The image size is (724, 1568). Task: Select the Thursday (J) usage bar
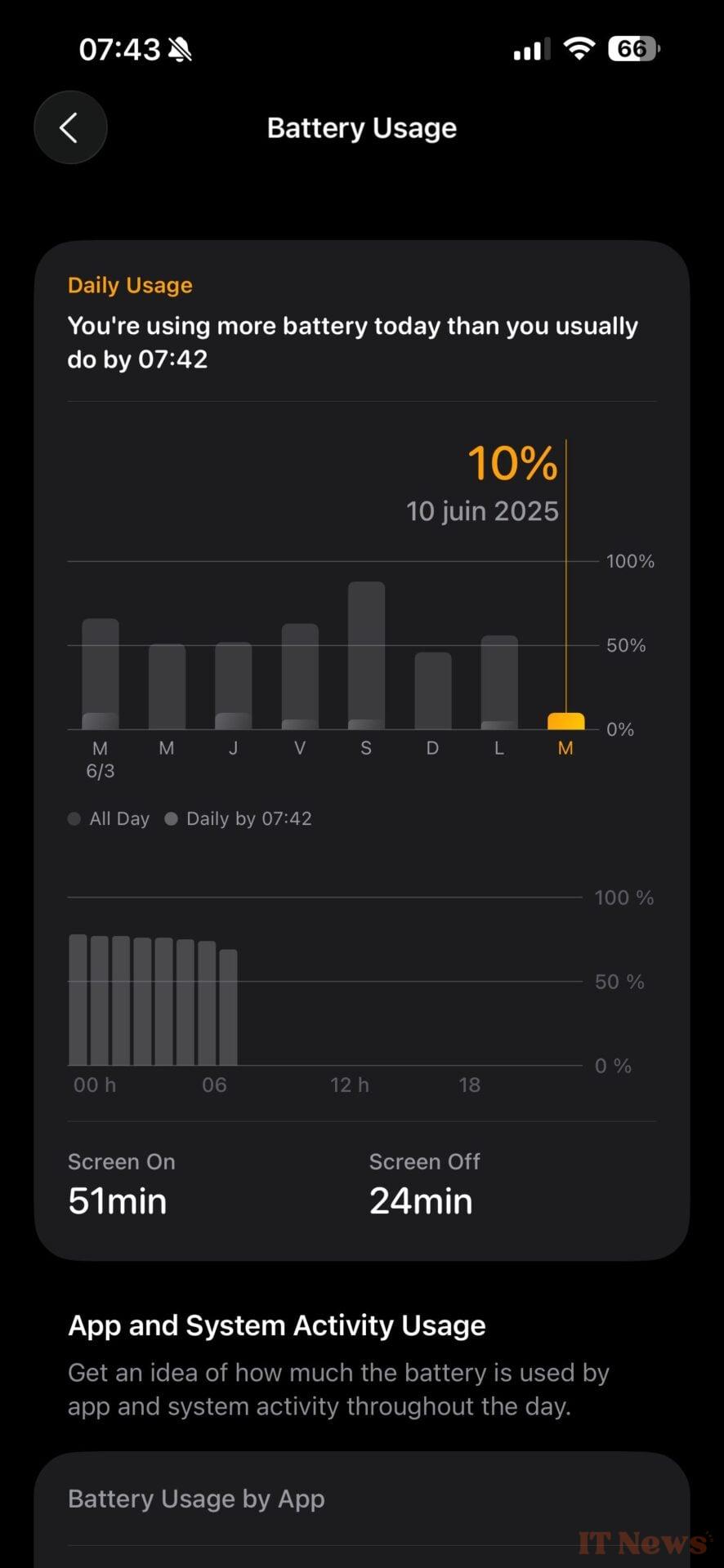pos(233,684)
